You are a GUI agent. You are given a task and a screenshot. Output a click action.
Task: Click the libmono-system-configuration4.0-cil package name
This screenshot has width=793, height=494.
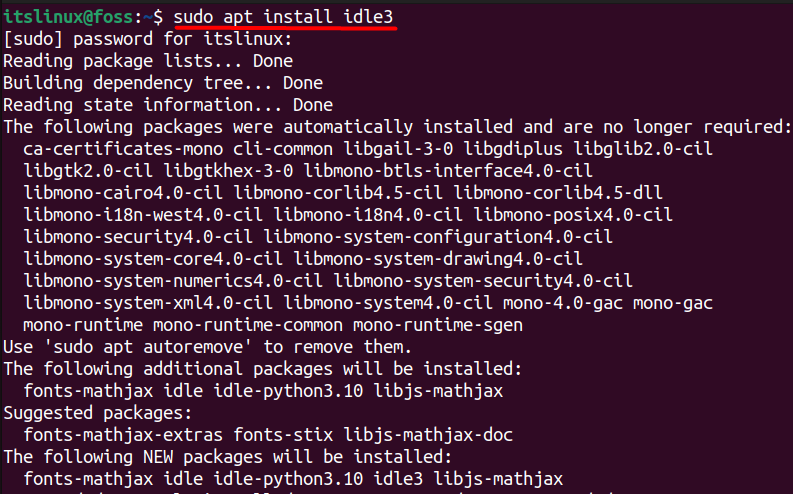438,237
